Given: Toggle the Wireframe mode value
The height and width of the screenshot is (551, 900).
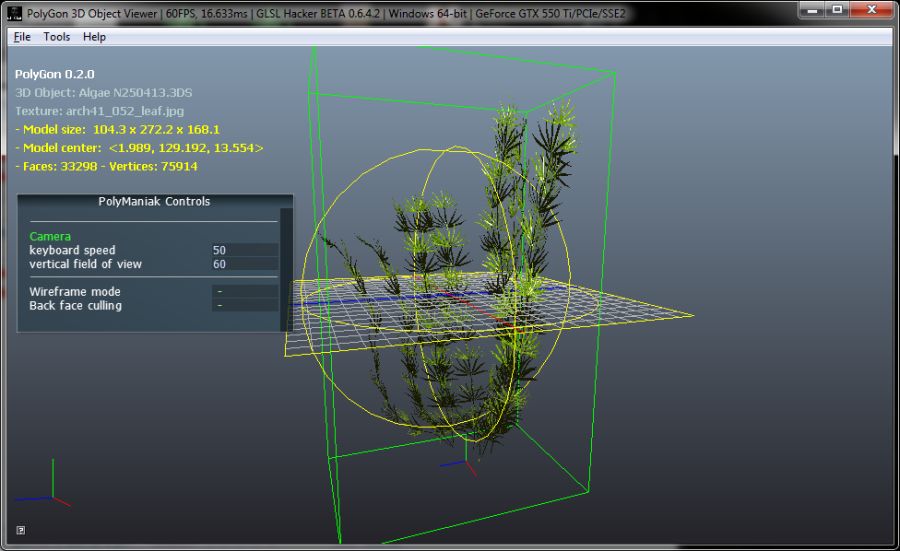Looking at the screenshot, I should [x=244, y=292].
